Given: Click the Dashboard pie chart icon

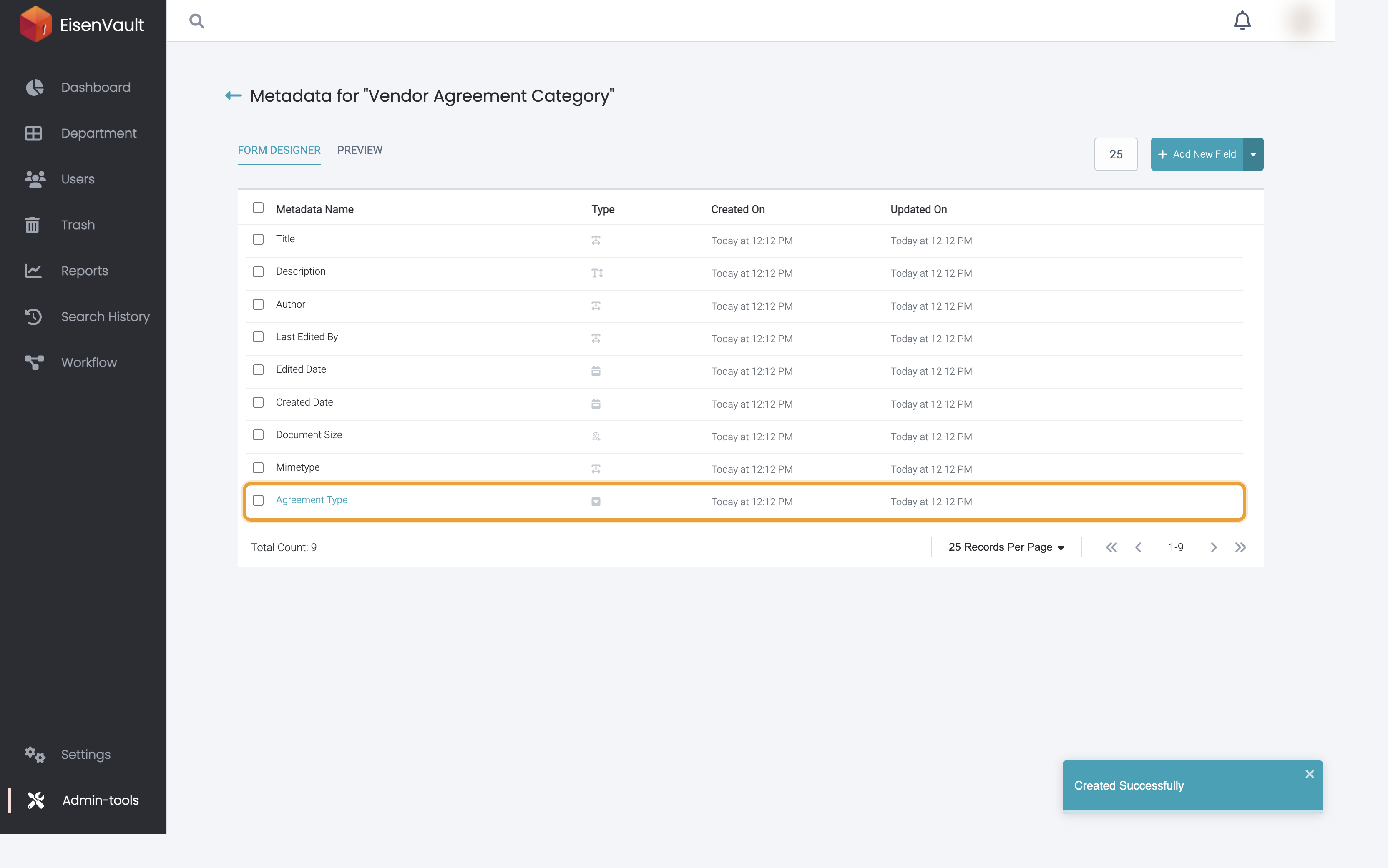Looking at the screenshot, I should click(x=35, y=87).
